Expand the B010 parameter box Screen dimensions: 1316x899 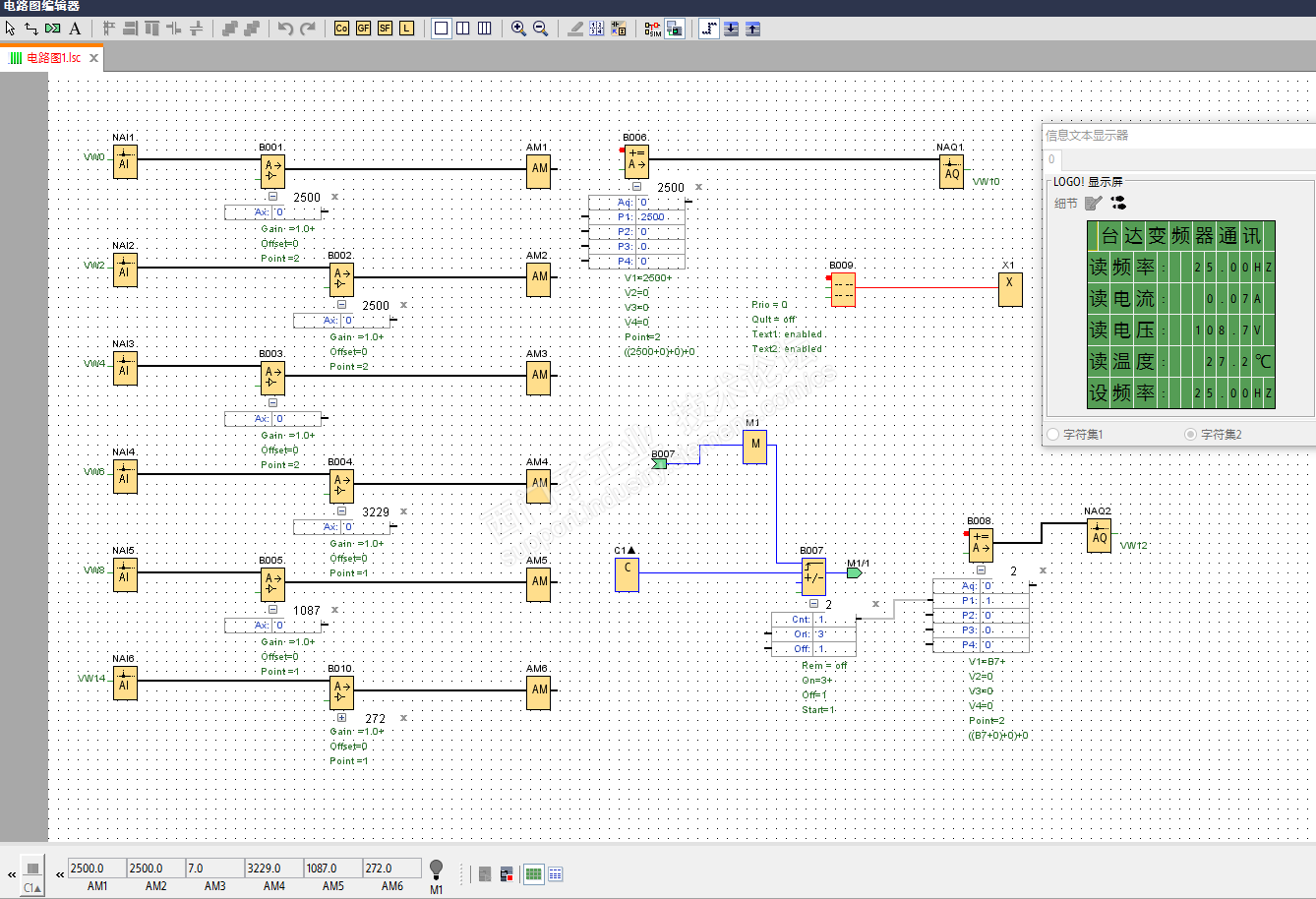[341, 718]
